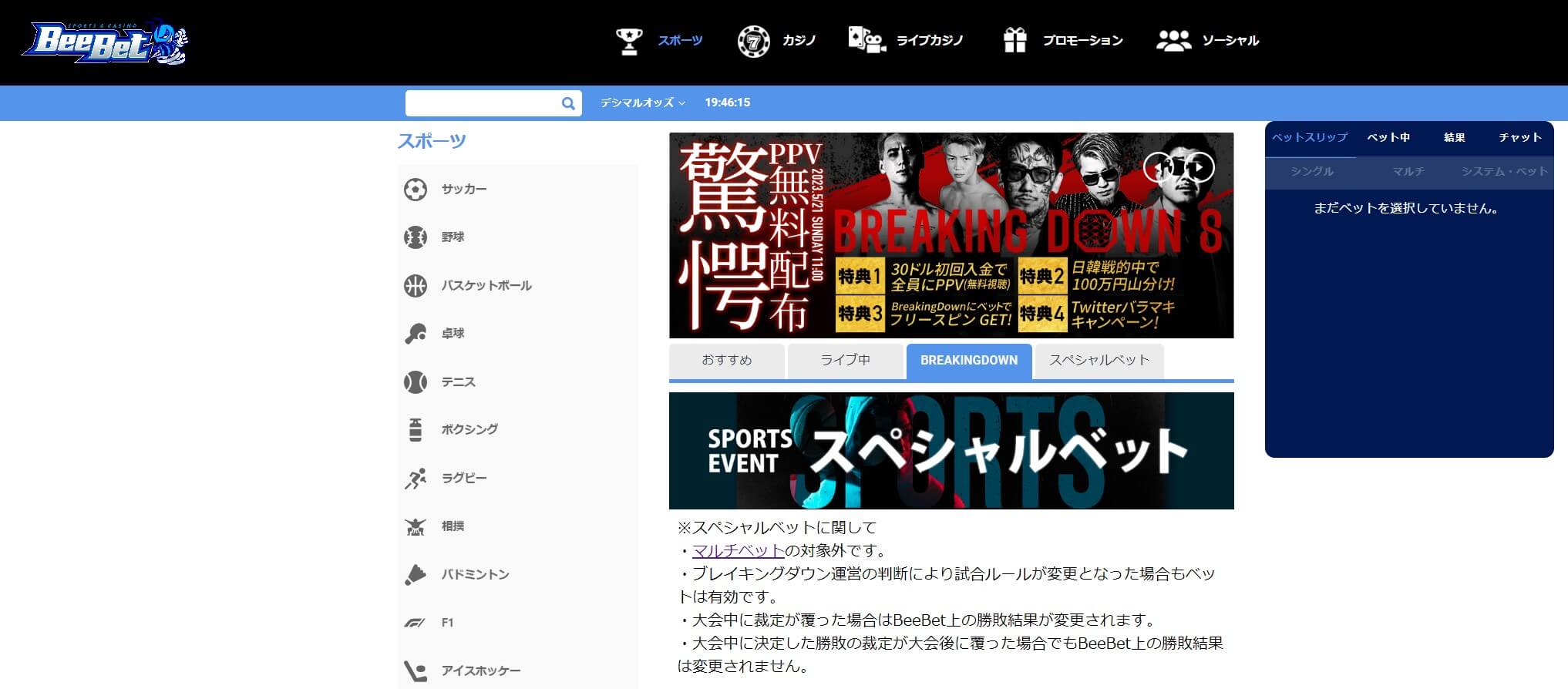Viewport: 1568px width, 689px height.
Task: Open the ボクシング sports category
Action: point(469,430)
